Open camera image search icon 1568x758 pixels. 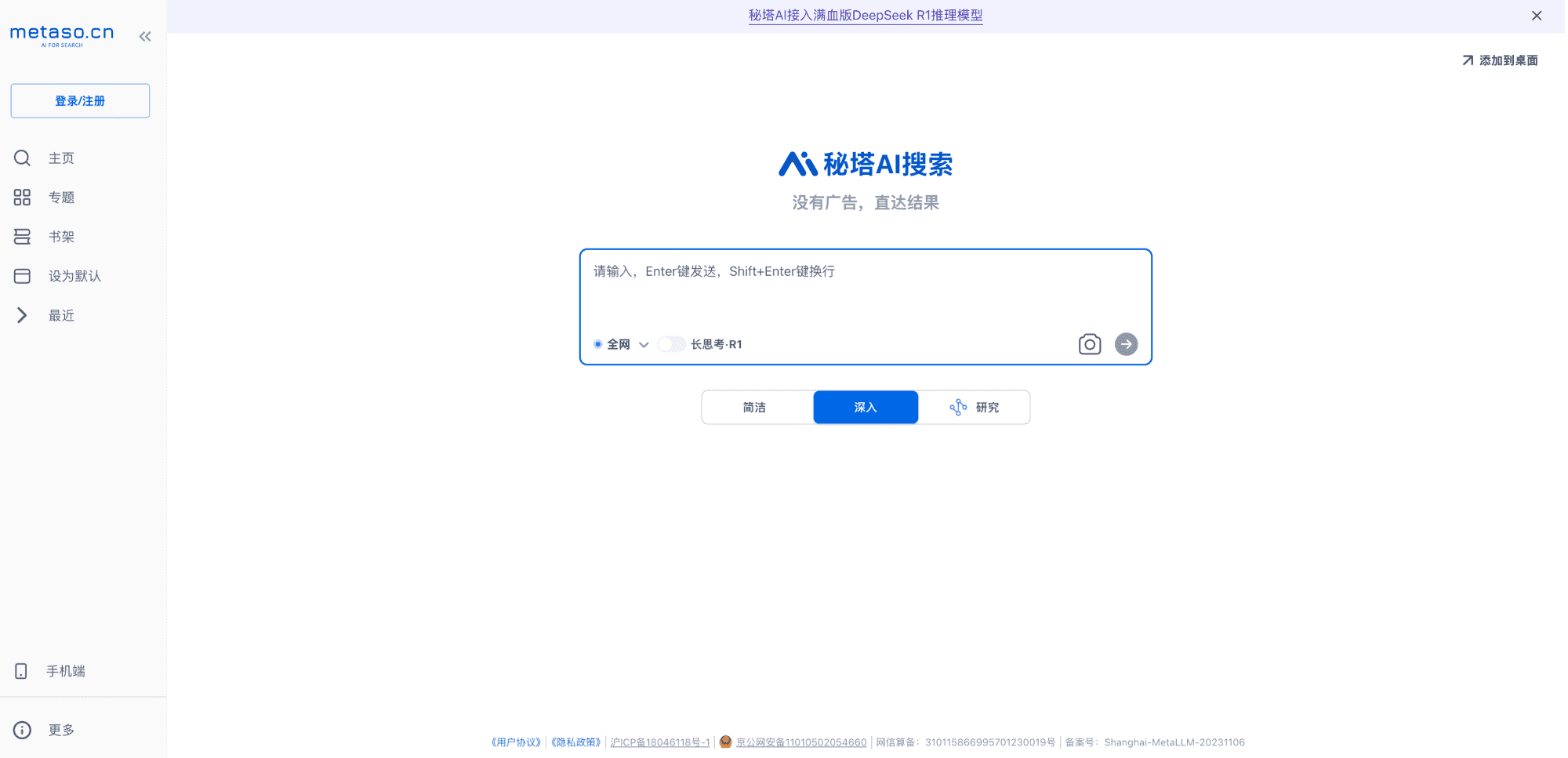coord(1090,344)
